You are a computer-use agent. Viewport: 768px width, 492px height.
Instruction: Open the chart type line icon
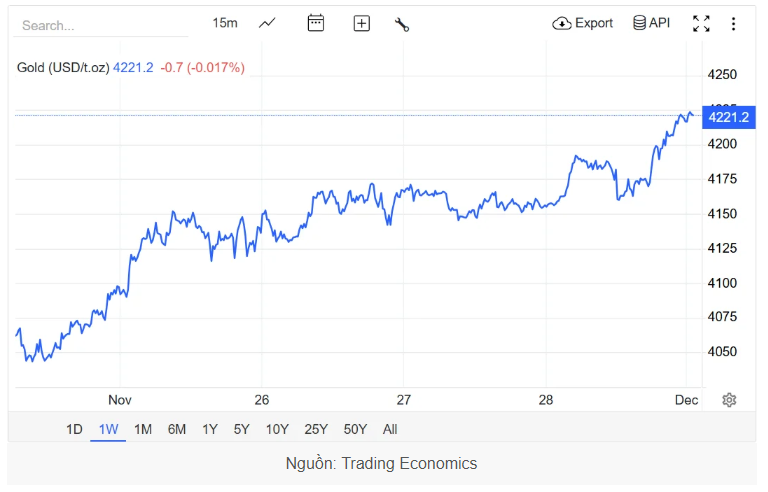[267, 23]
